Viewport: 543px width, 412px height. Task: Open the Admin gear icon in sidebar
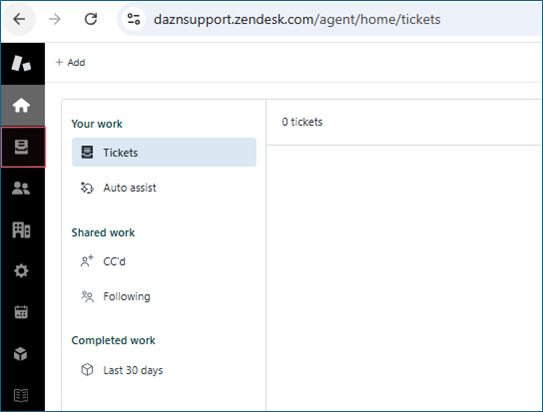[x=21, y=271]
